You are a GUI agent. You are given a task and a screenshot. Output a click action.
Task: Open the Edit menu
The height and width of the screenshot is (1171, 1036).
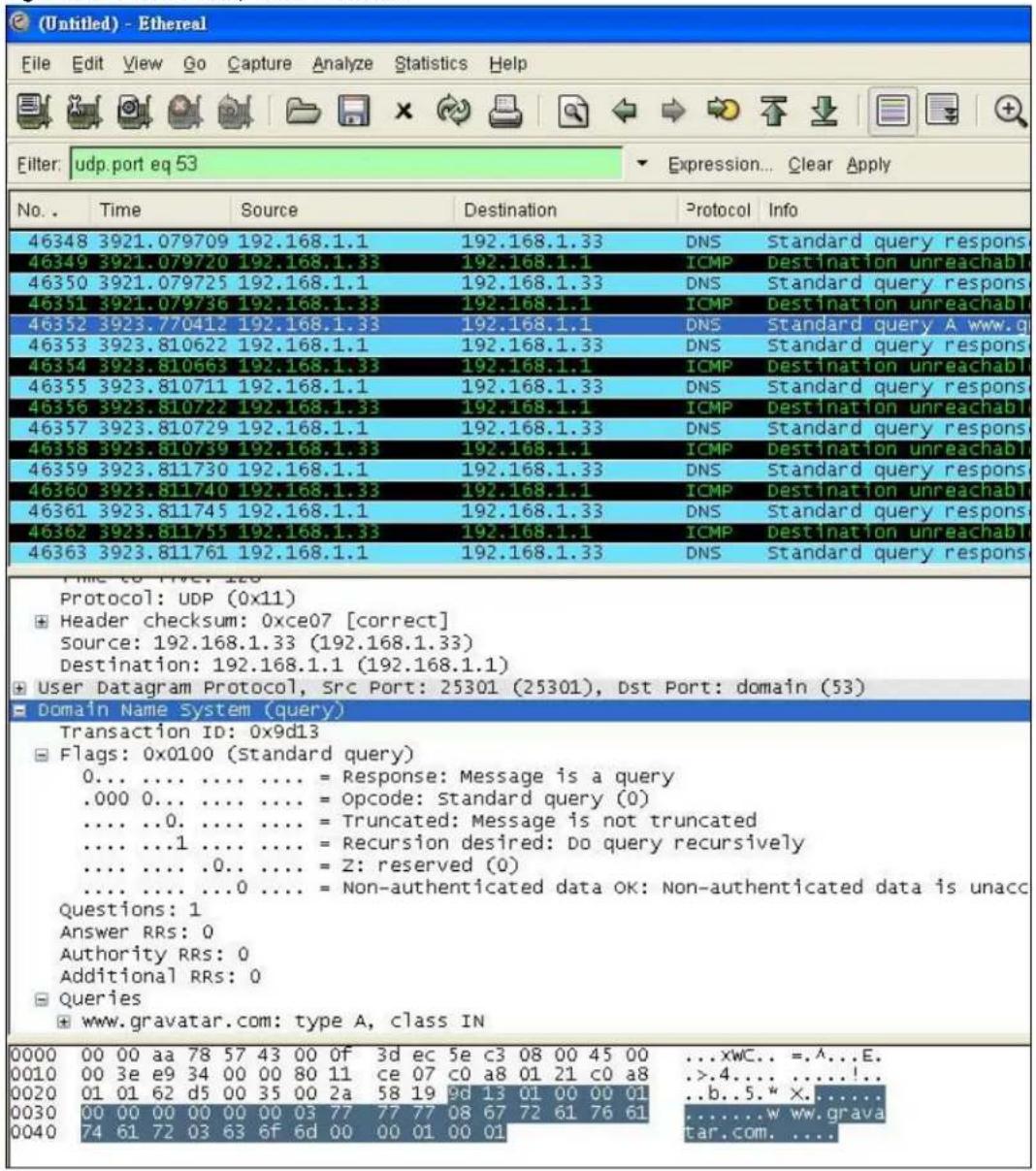87,63
